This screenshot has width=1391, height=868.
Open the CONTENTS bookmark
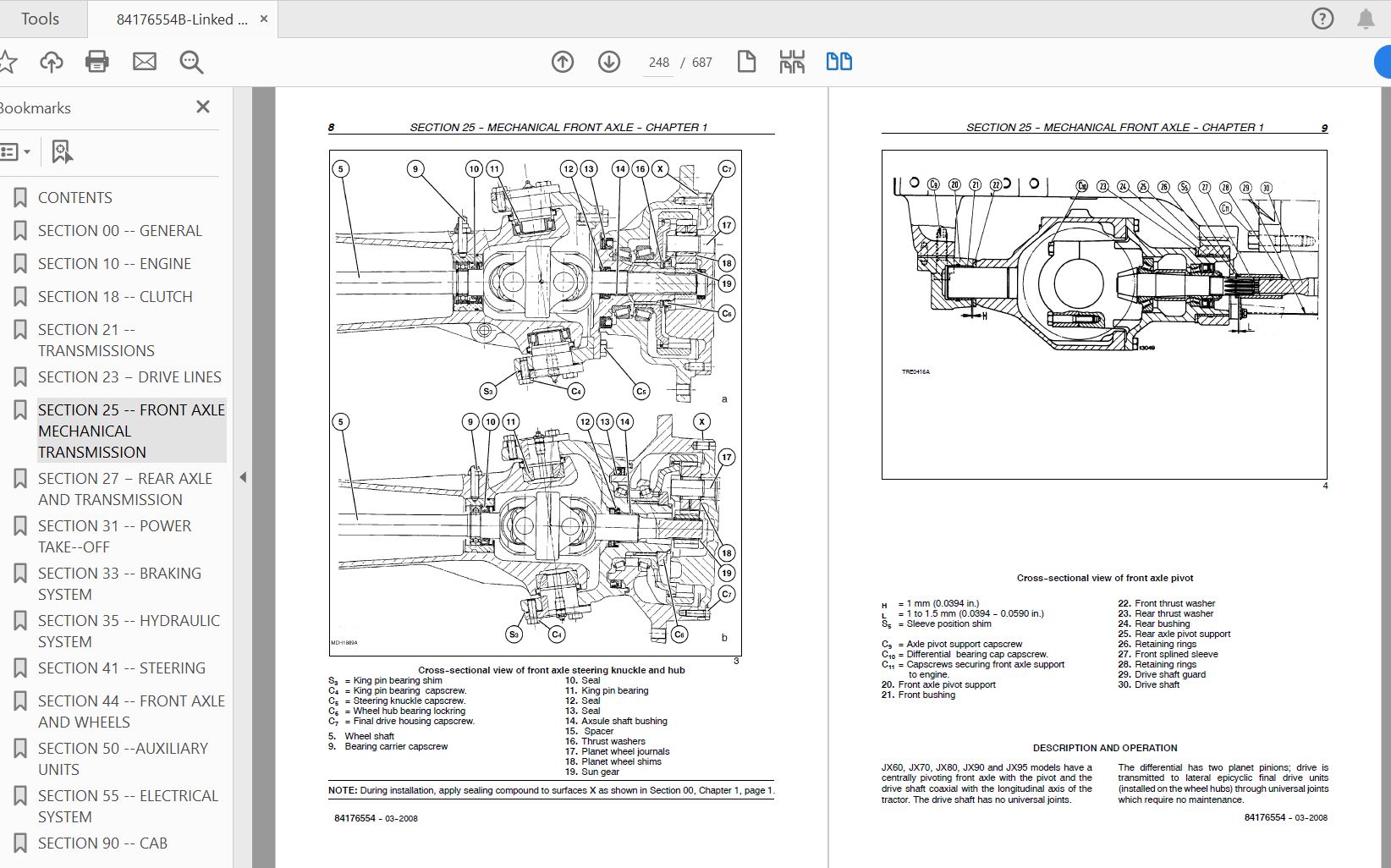coord(74,197)
